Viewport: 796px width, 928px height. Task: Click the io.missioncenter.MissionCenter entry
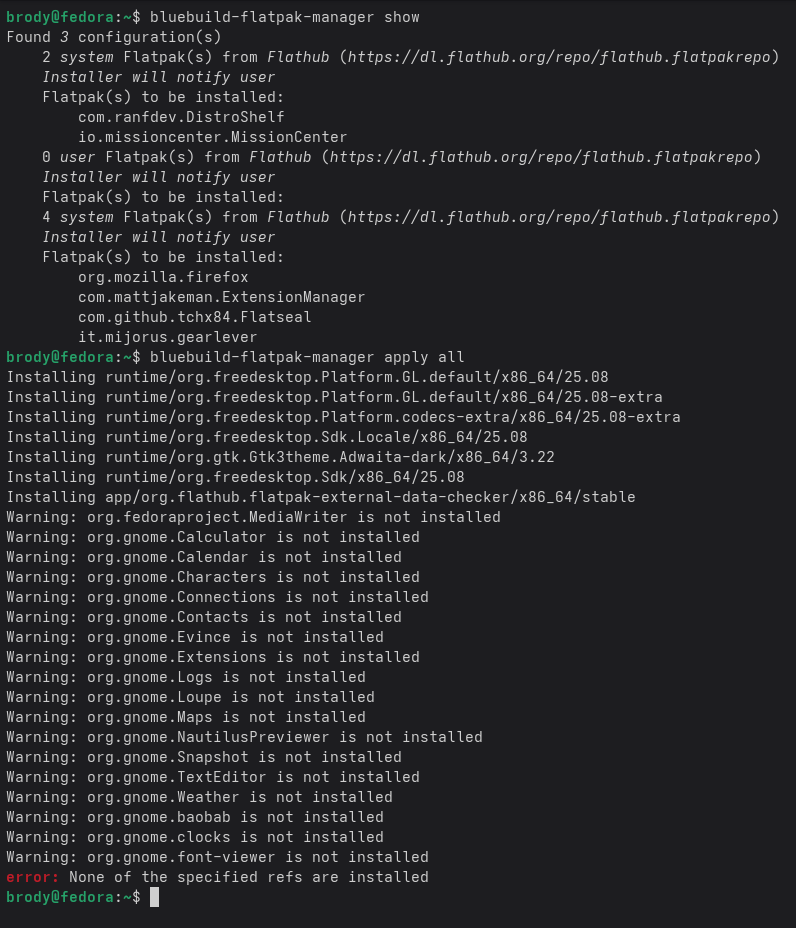pos(213,137)
